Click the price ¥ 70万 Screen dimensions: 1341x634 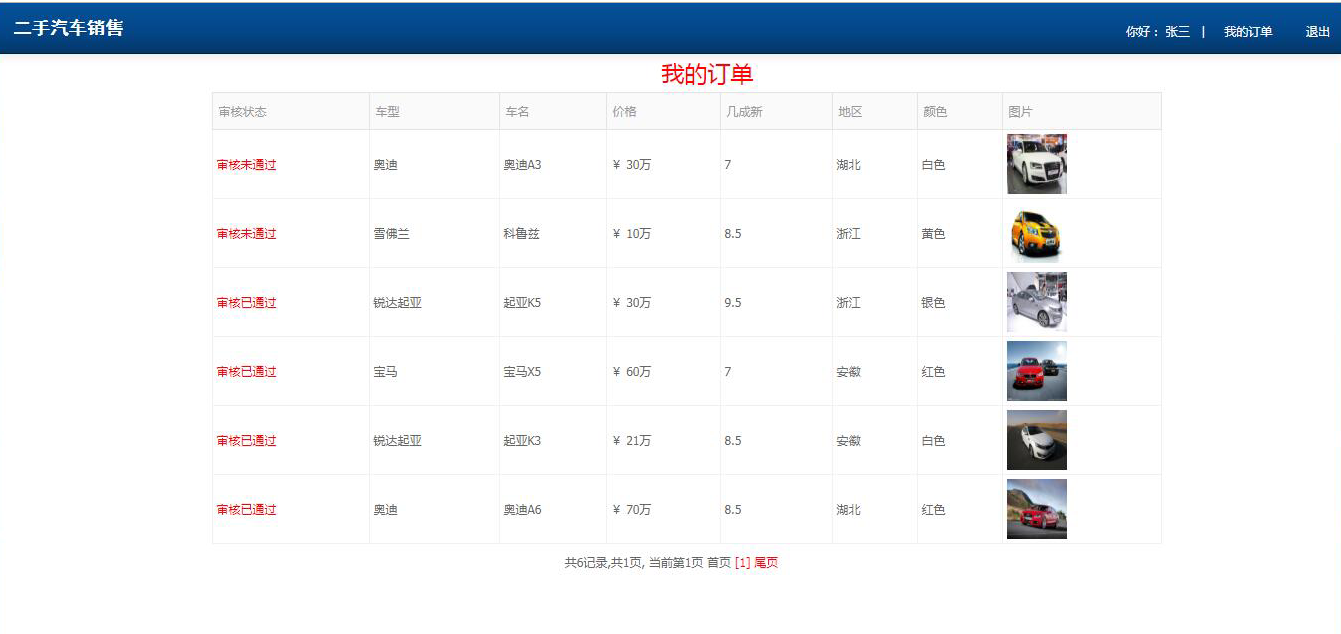tap(631, 510)
